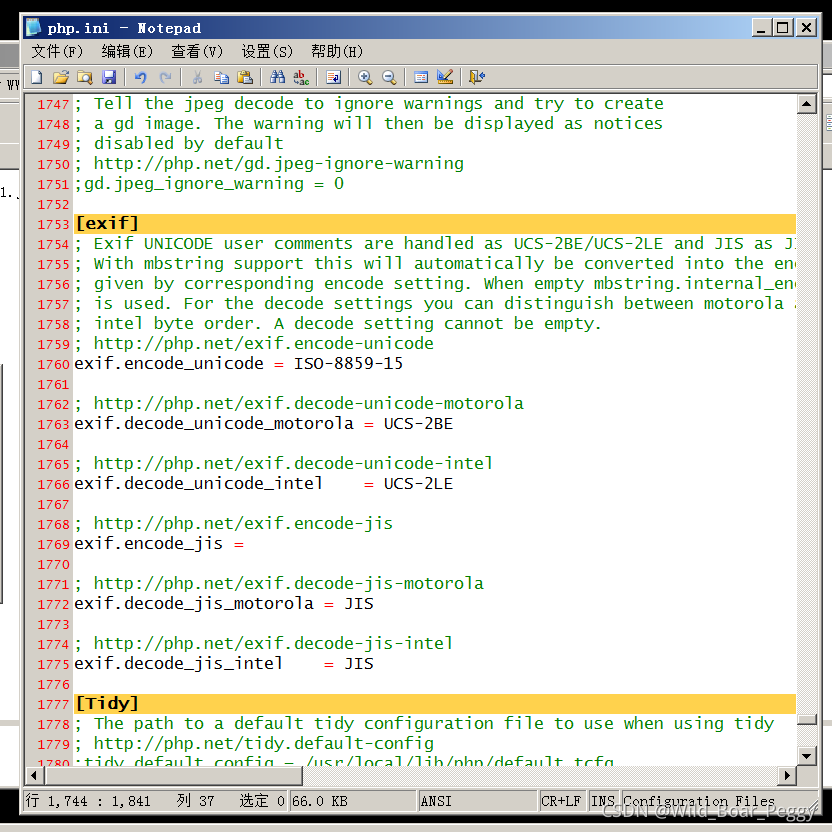
Task: Click the Exit door icon
Action: (x=477, y=77)
